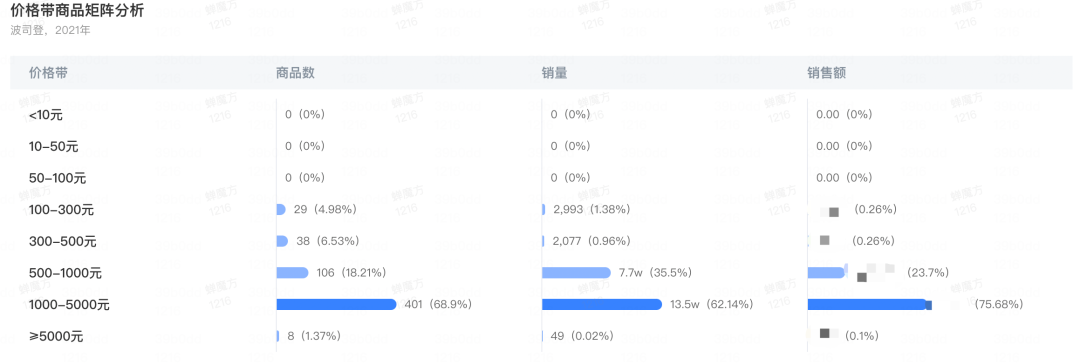Click the 销售额 column header

(827, 73)
